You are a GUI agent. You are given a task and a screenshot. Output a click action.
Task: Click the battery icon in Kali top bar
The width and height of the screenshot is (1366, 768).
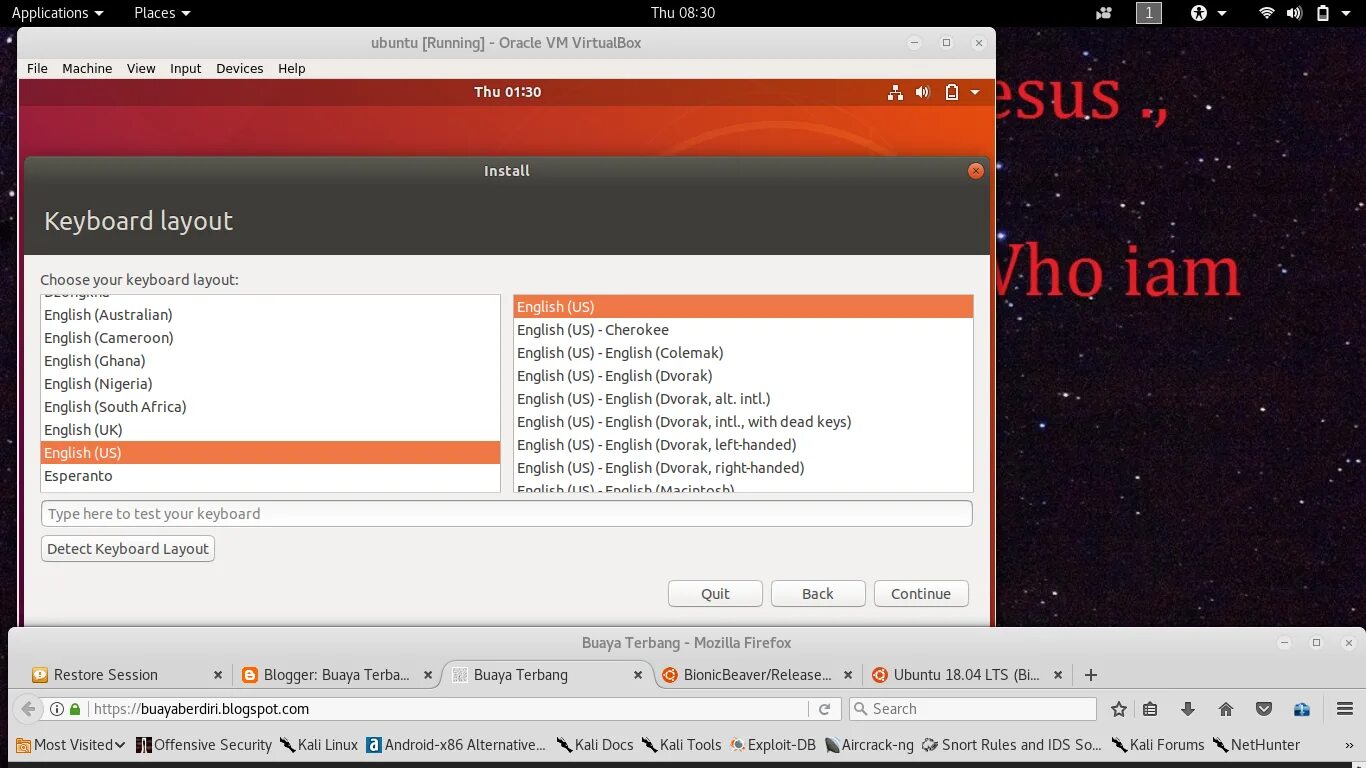point(1322,13)
